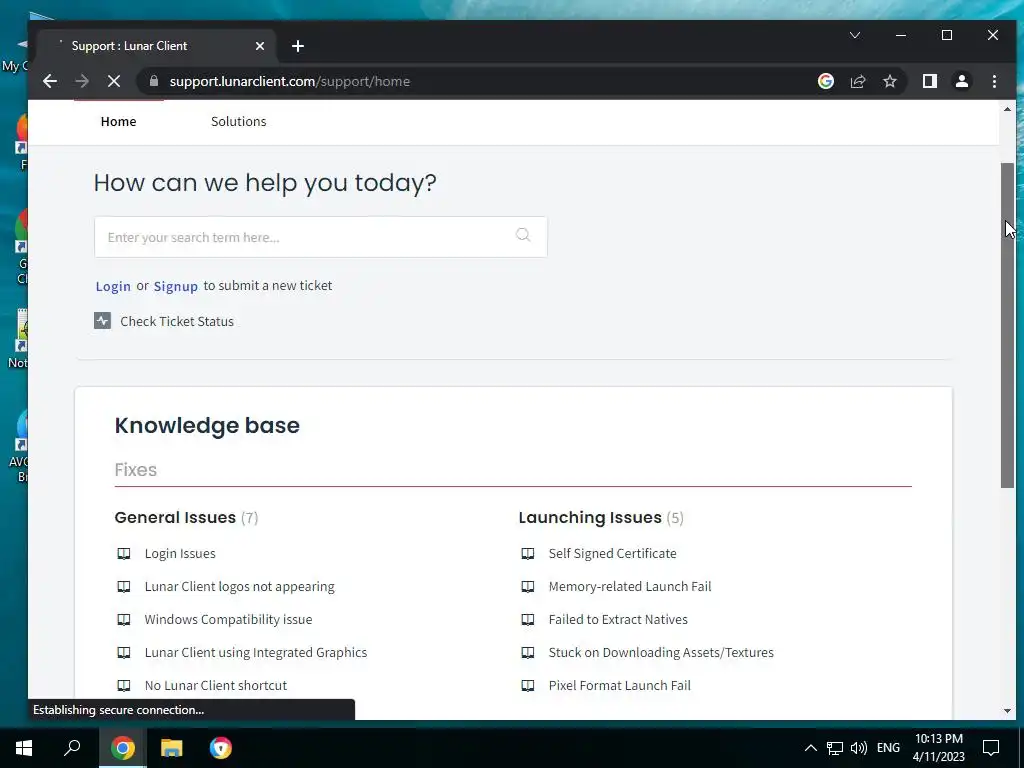
Task: Focus the search term input field
Action: pos(321,237)
